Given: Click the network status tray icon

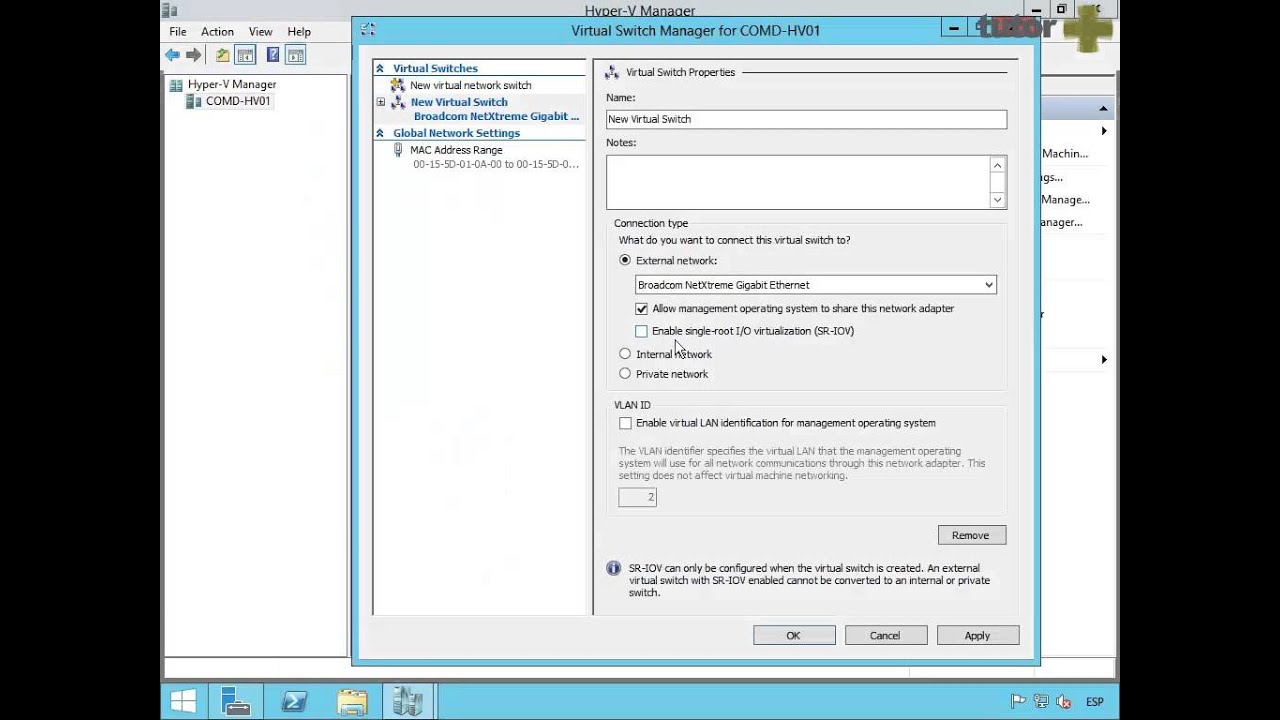Looking at the screenshot, I should point(1041,702).
